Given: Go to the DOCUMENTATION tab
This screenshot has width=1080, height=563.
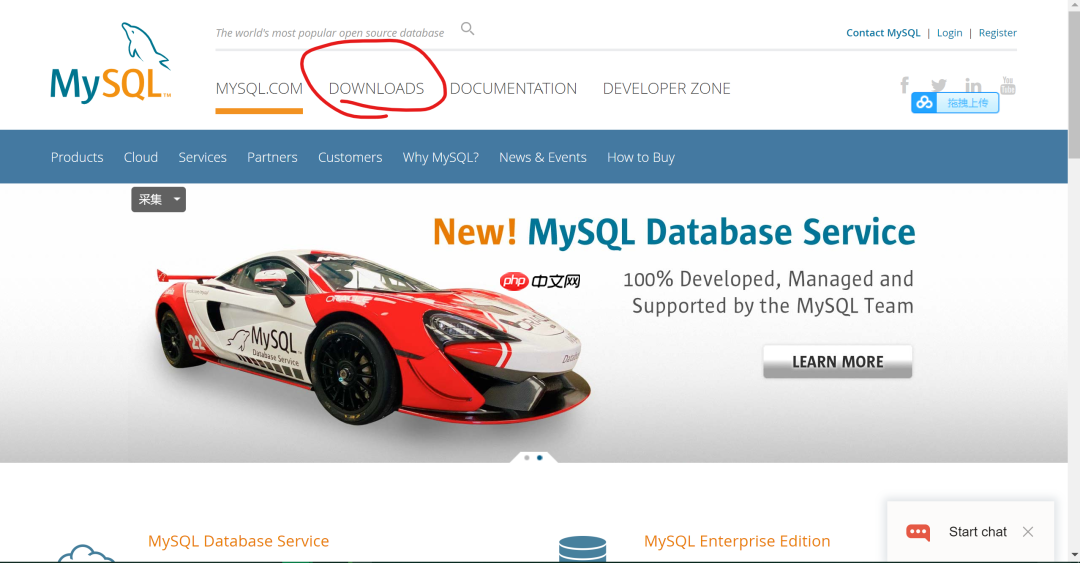Looking at the screenshot, I should (513, 88).
